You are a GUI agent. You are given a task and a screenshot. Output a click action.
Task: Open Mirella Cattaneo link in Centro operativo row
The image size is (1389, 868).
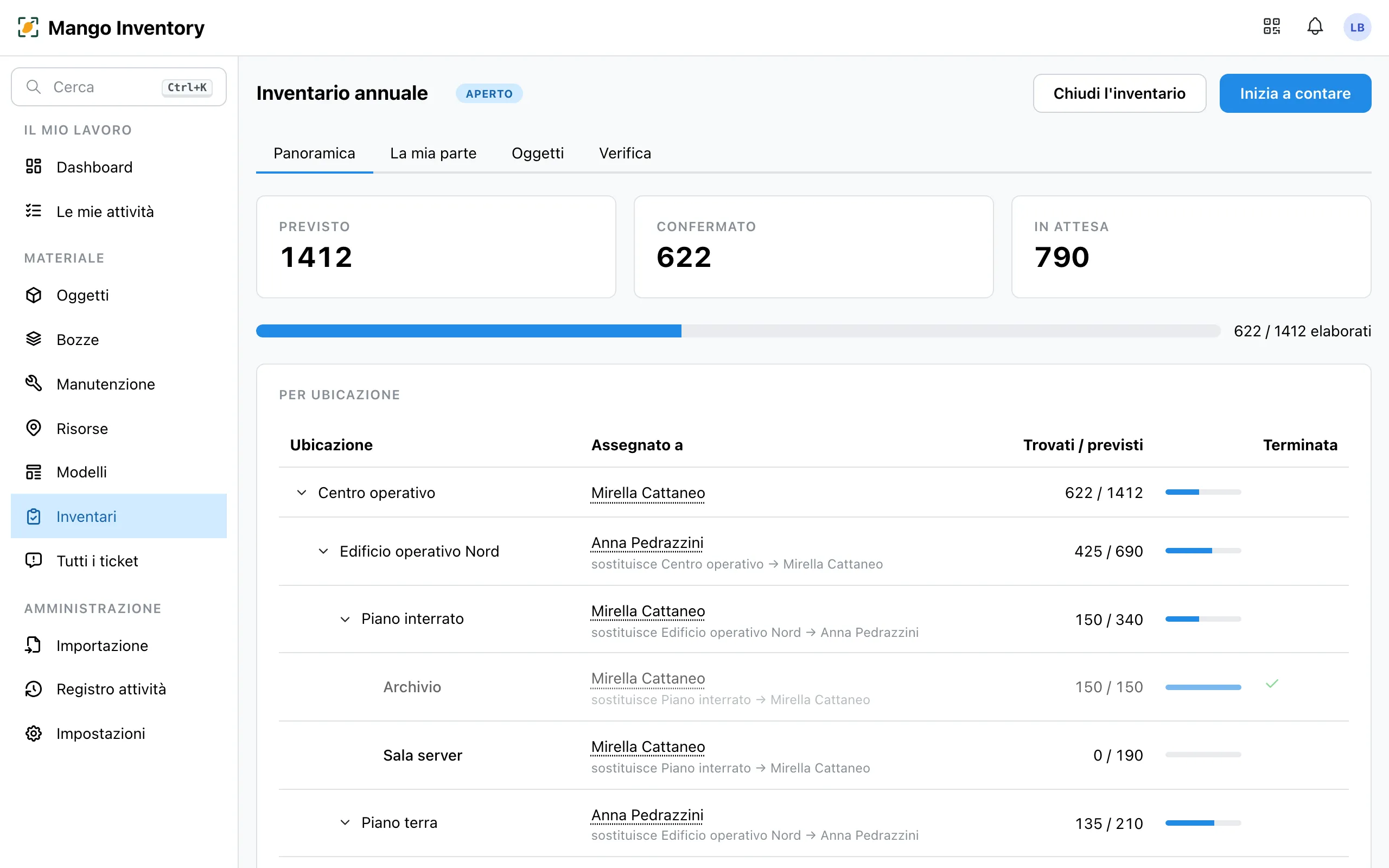coord(648,493)
